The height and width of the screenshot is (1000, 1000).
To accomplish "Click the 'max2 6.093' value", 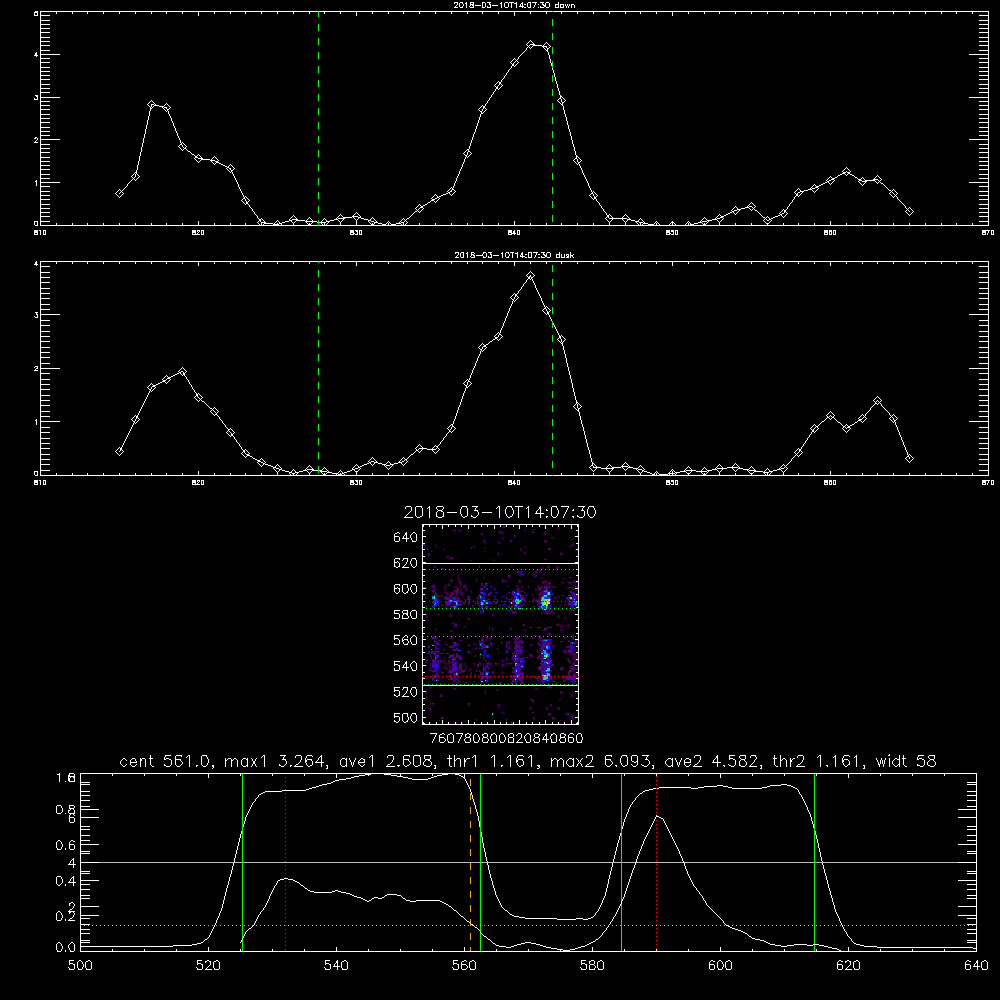I will point(602,761).
